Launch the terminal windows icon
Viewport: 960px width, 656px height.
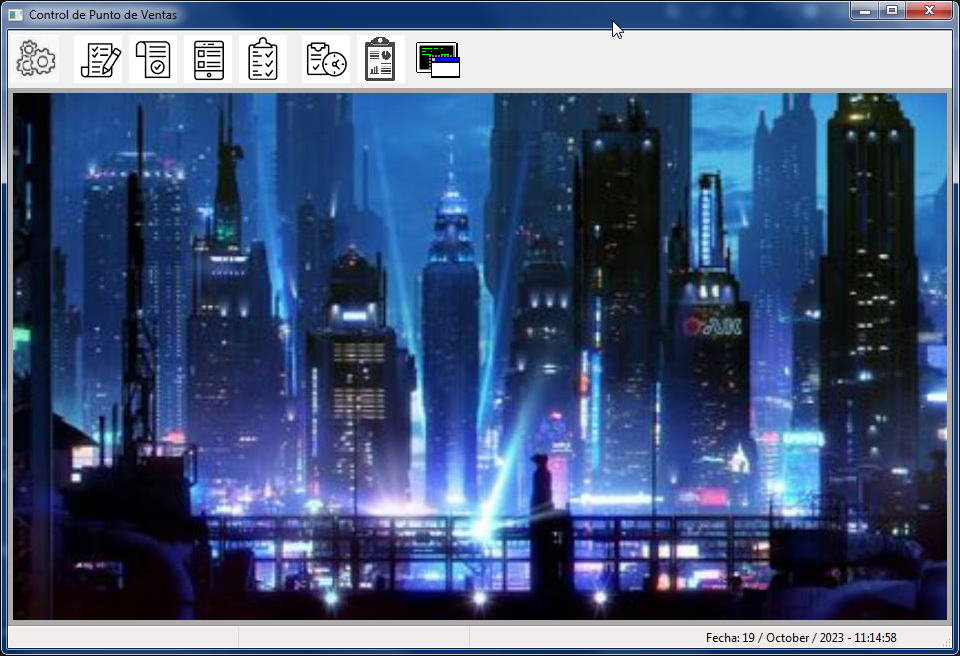pyautogui.click(x=438, y=59)
